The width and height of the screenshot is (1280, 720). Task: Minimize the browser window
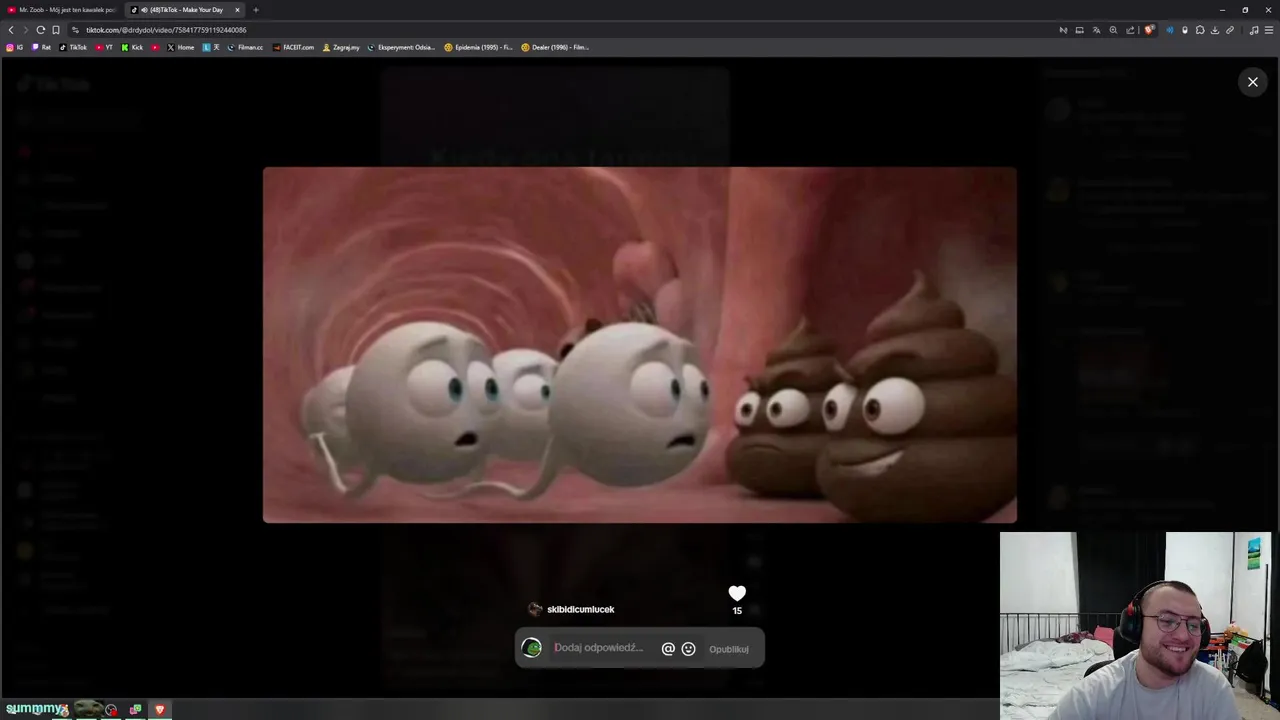coord(1222,10)
